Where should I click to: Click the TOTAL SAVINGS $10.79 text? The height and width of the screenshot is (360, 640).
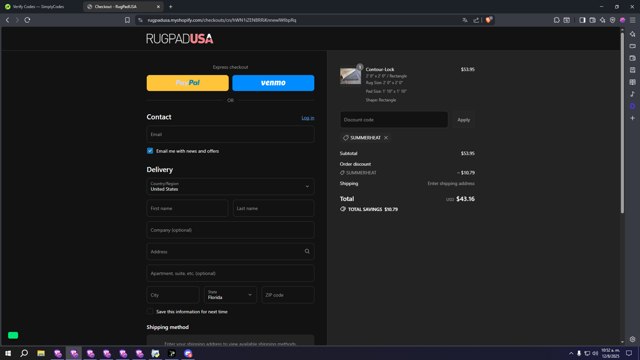click(x=373, y=209)
